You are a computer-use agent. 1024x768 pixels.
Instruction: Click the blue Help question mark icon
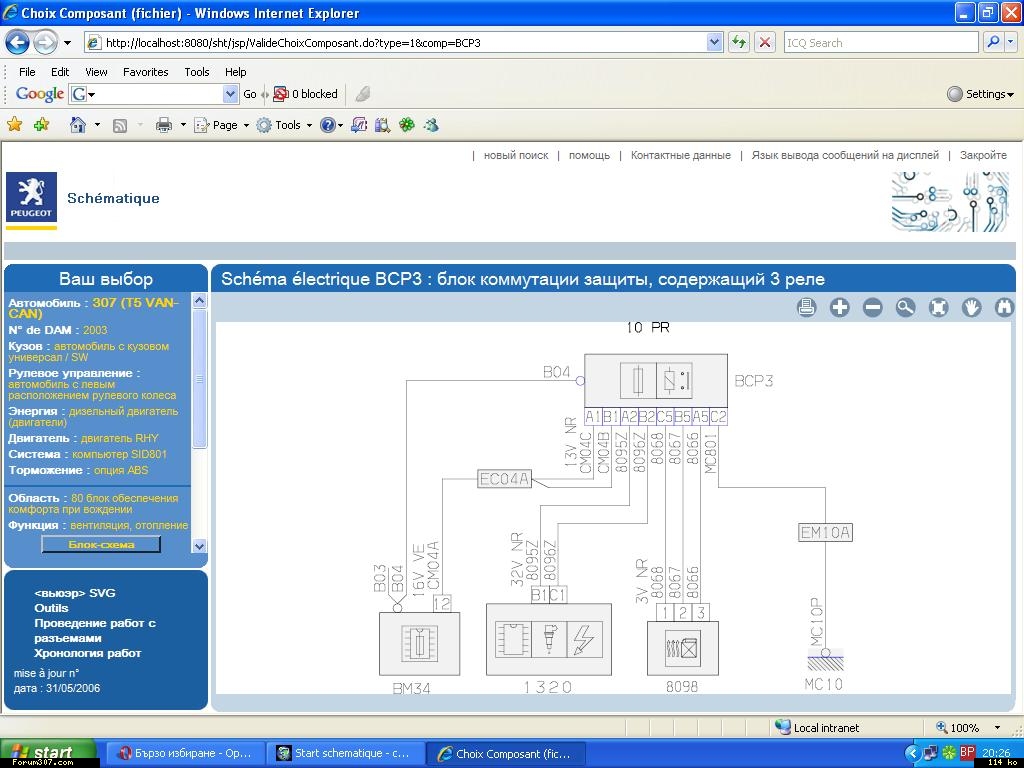[x=328, y=125]
